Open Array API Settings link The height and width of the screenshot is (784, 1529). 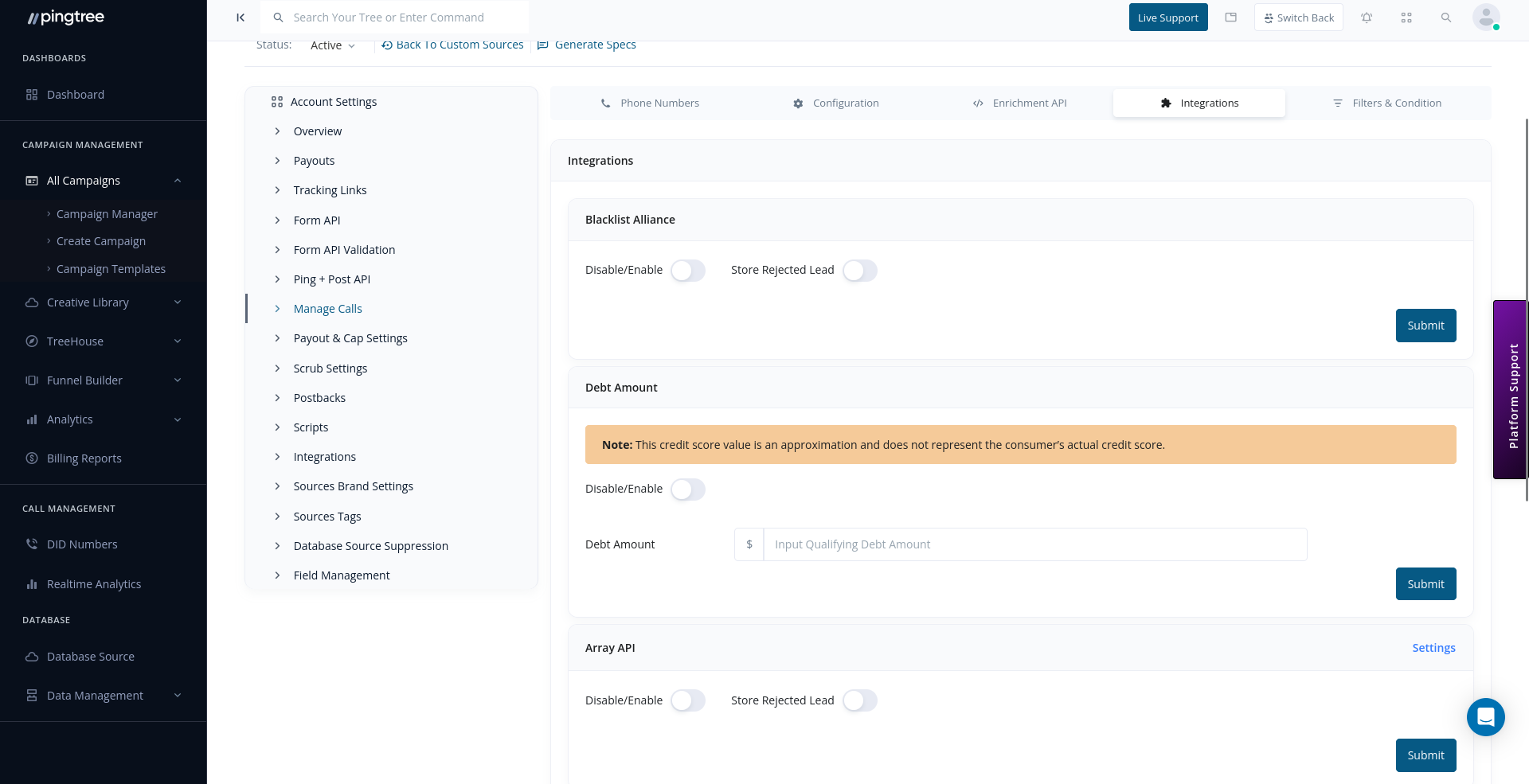1433,647
